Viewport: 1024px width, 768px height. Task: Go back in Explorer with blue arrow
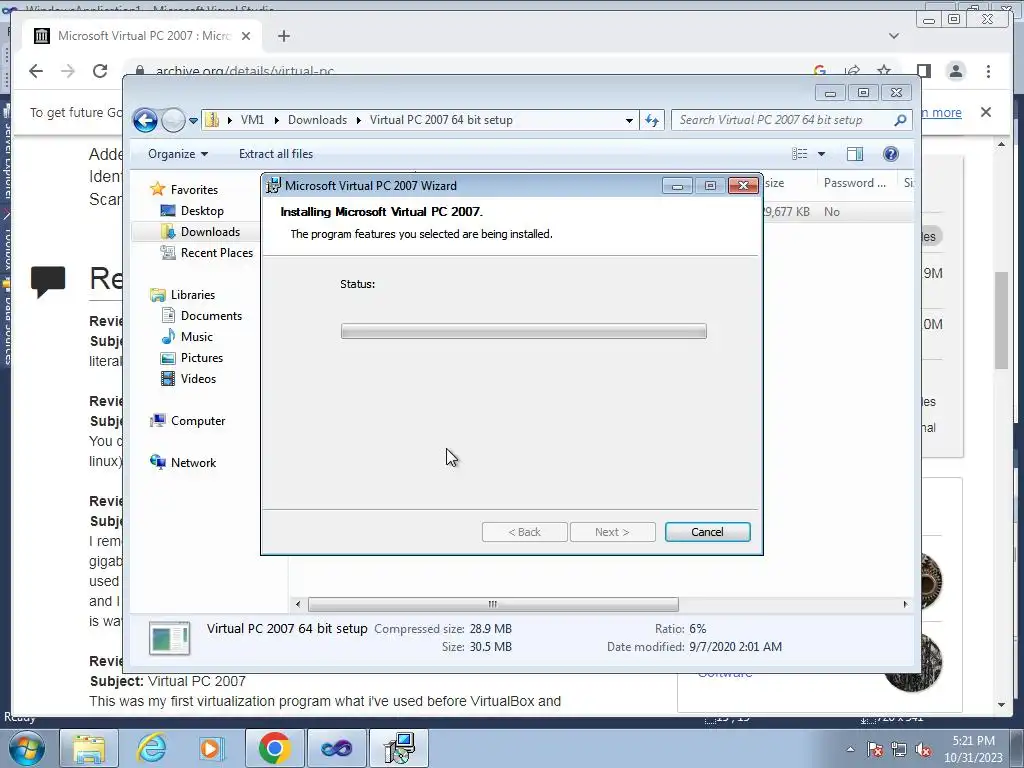point(145,120)
